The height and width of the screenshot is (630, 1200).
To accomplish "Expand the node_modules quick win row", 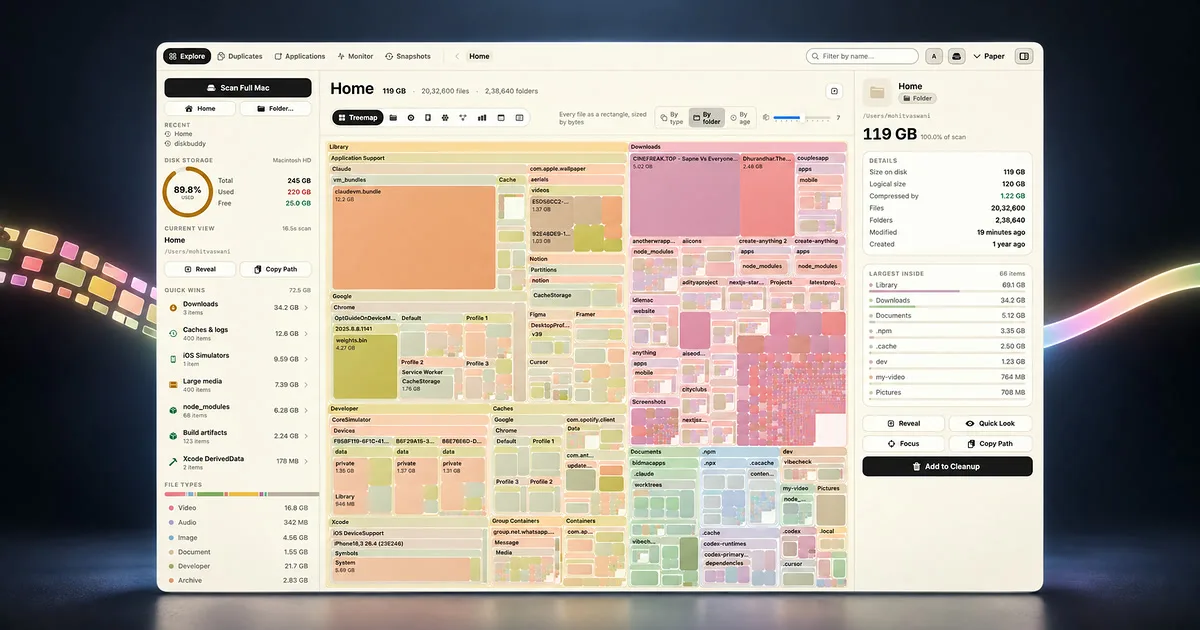I will point(238,410).
